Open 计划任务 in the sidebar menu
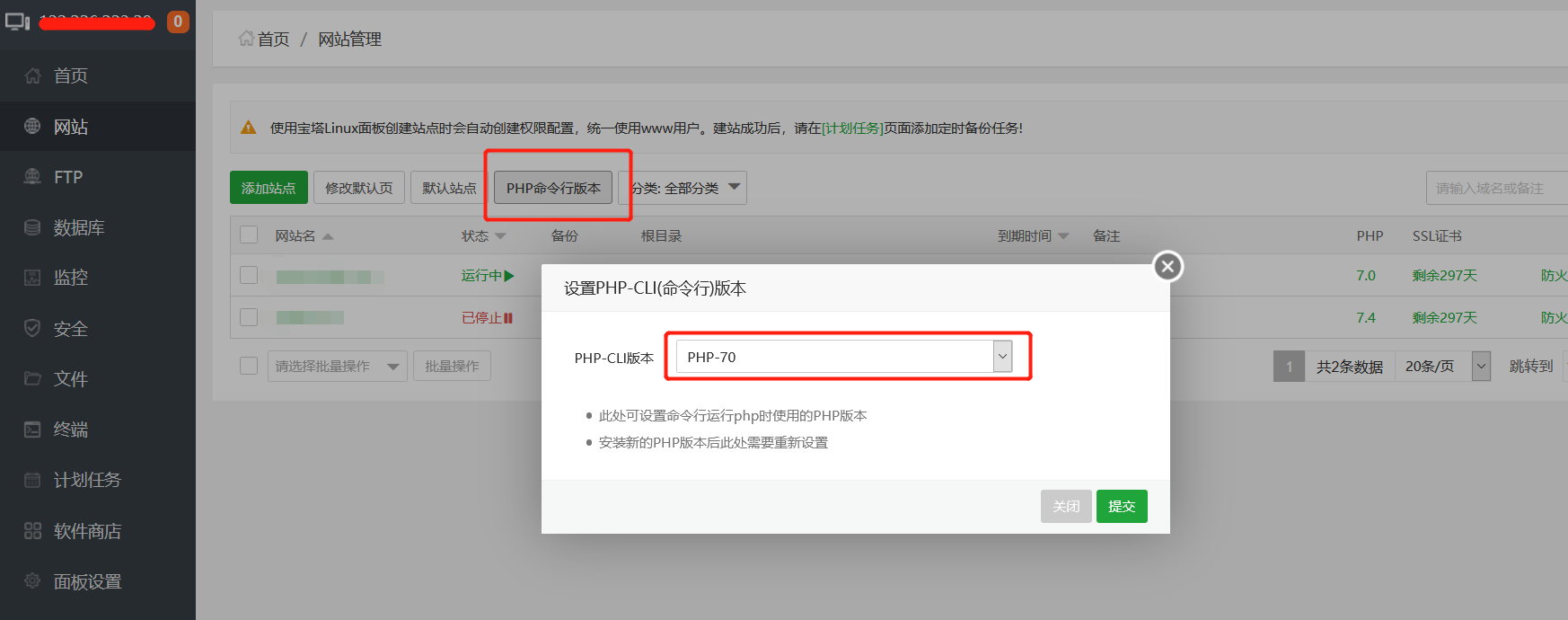Image resolution: width=1568 pixels, height=620 pixels. pos(98,480)
